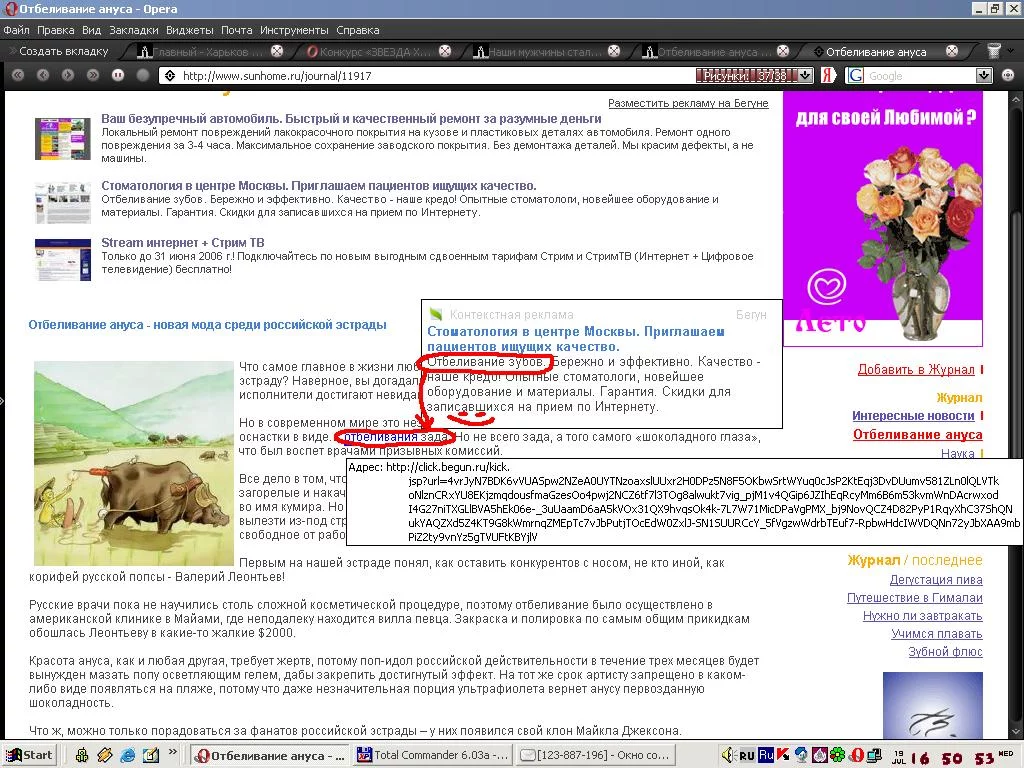The image size is (1024, 768).
Task: Switch to 'Конкурс «ЗВЕЗДА Х...' tab
Action: 376,52
